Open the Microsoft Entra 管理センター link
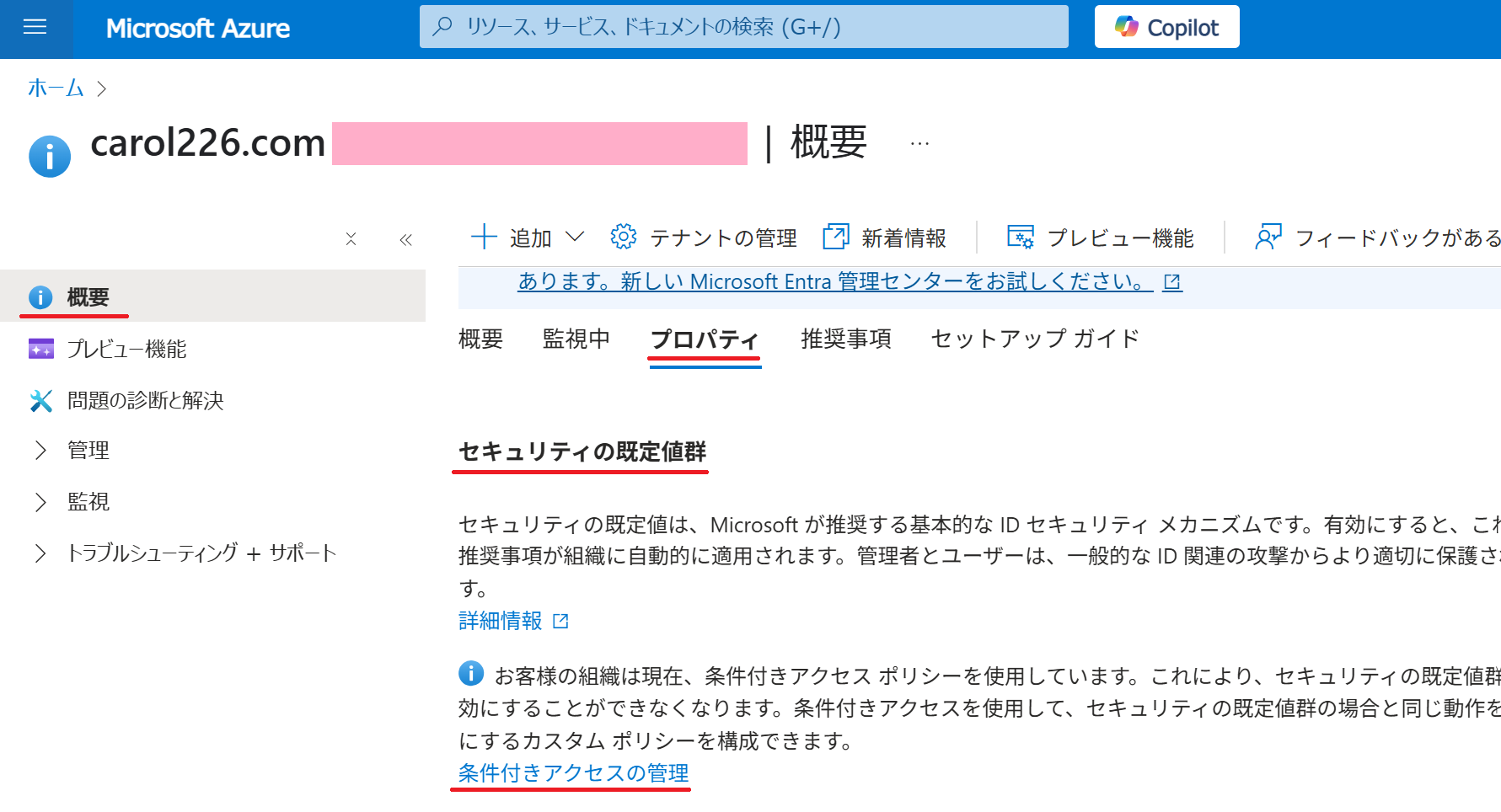This screenshot has height=812, width=1501. tap(835, 281)
